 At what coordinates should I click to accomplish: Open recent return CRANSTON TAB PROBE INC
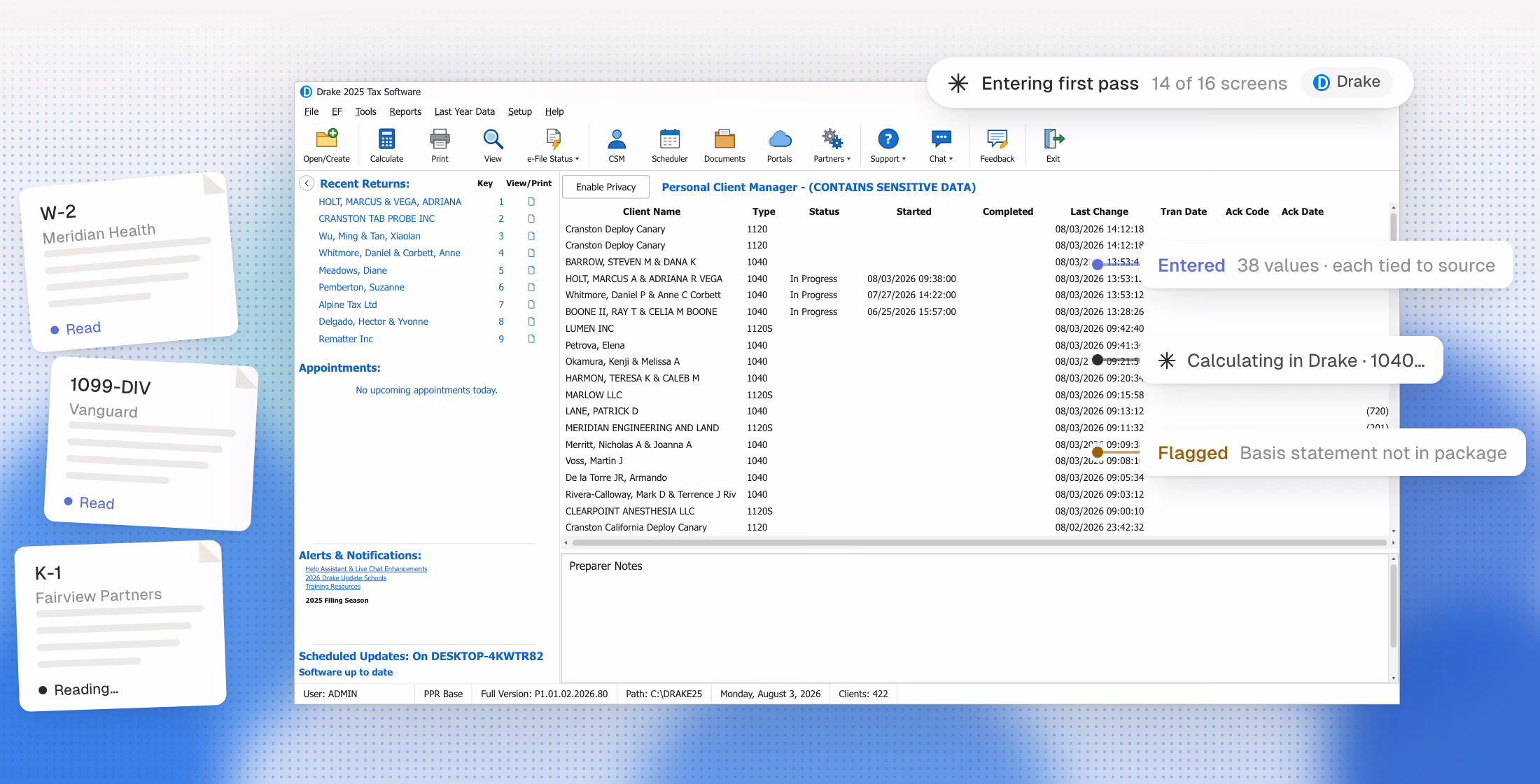377,218
